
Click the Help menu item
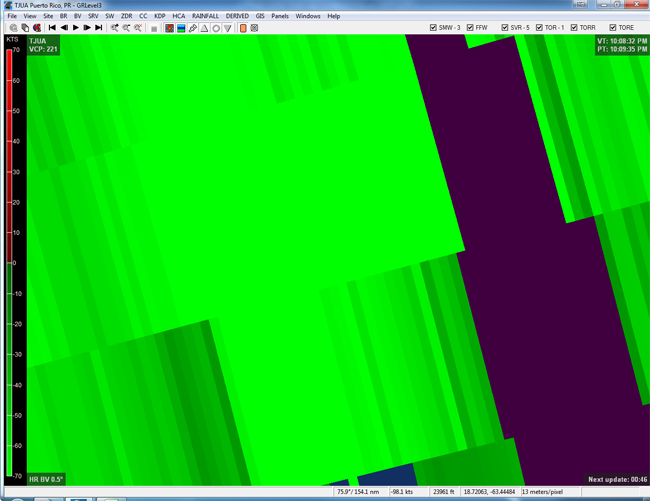pyautogui.click(x=334, y=16)
